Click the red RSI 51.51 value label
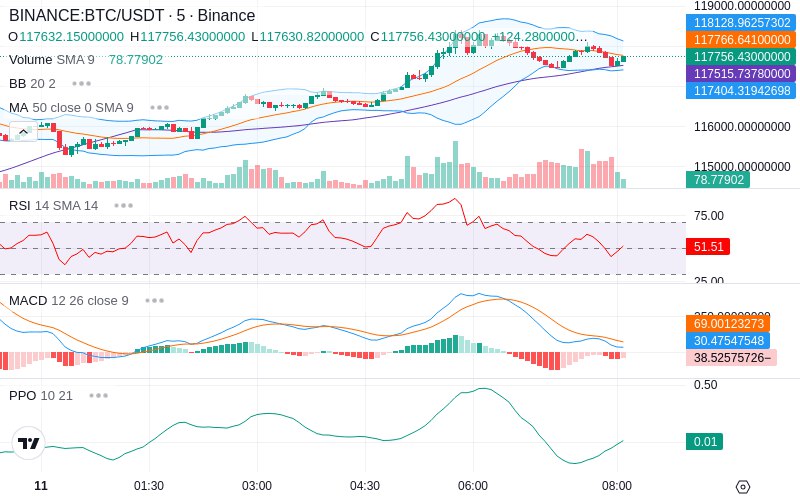The height and width of the screenshot is (500, 800). tap(708, 246)
